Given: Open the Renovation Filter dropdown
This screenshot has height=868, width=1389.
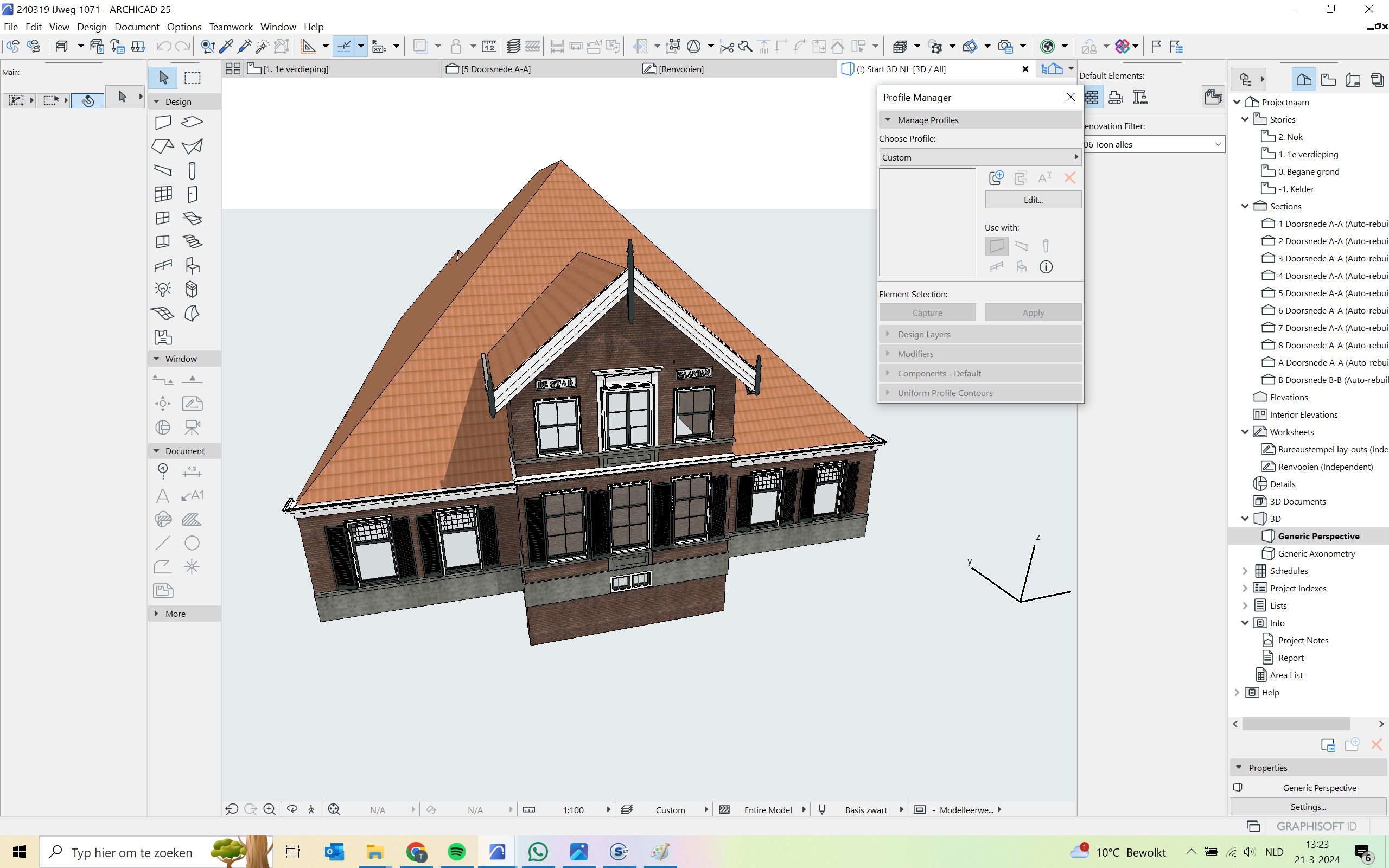Looking at the screenshot, I should pyautogui.click(x=1154, y=145).
